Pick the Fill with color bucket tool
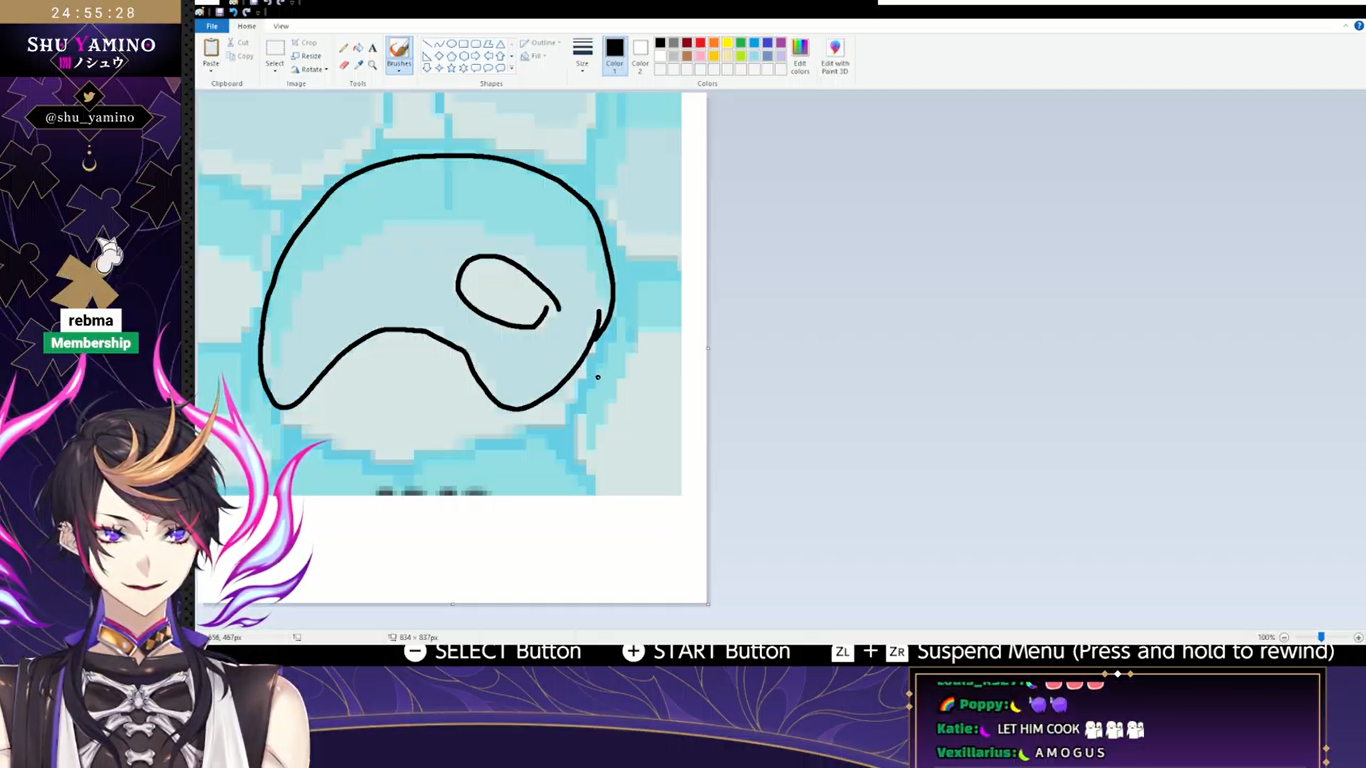 [x=358, y=48]
